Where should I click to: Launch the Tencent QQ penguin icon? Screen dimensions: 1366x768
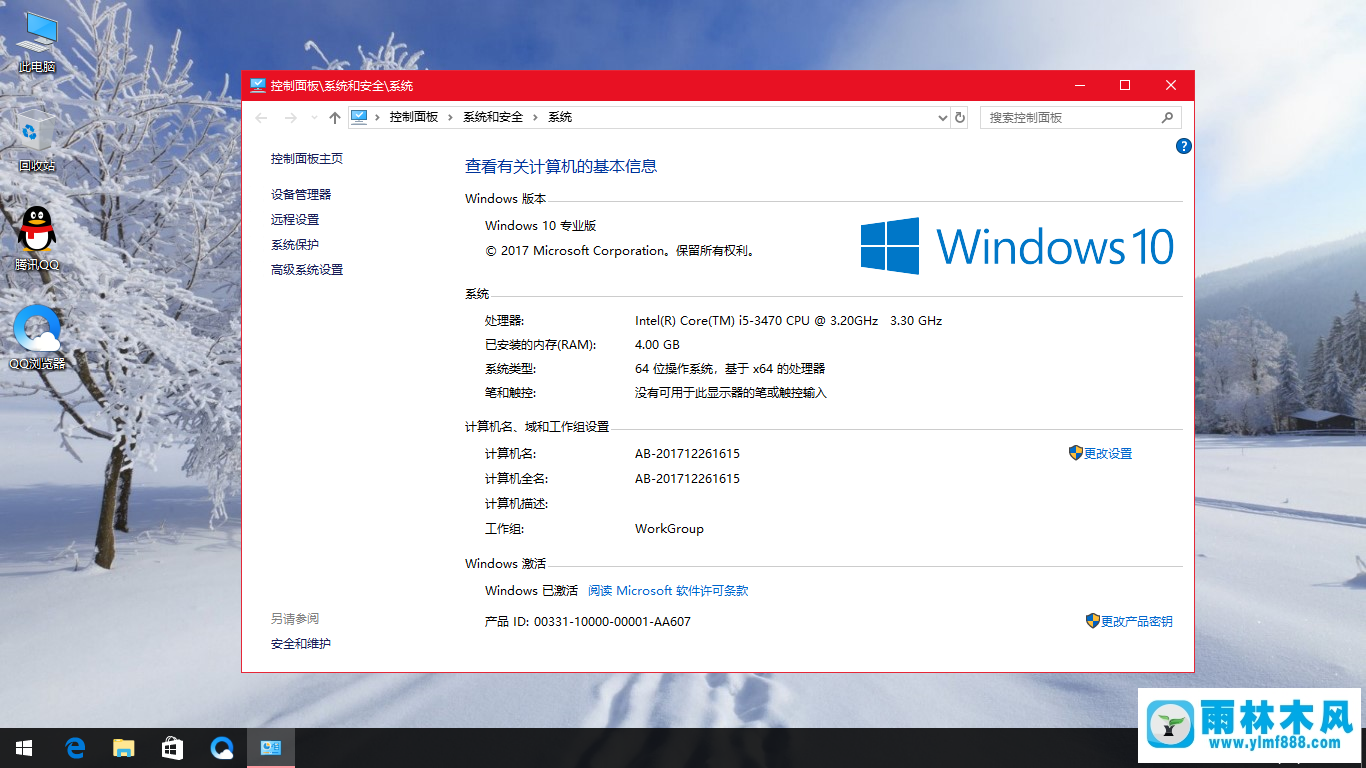[37, 239]
